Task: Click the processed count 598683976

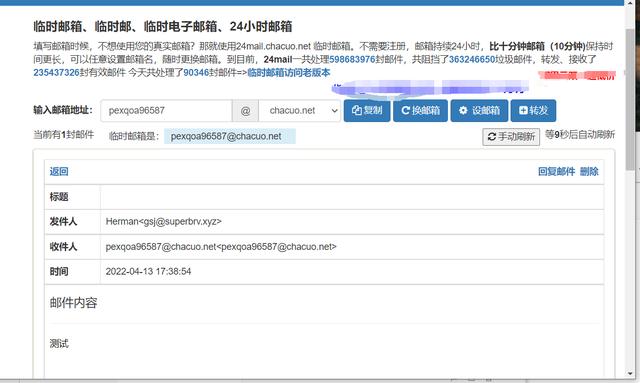Action: pyautogui.click(x=352, y=60)
